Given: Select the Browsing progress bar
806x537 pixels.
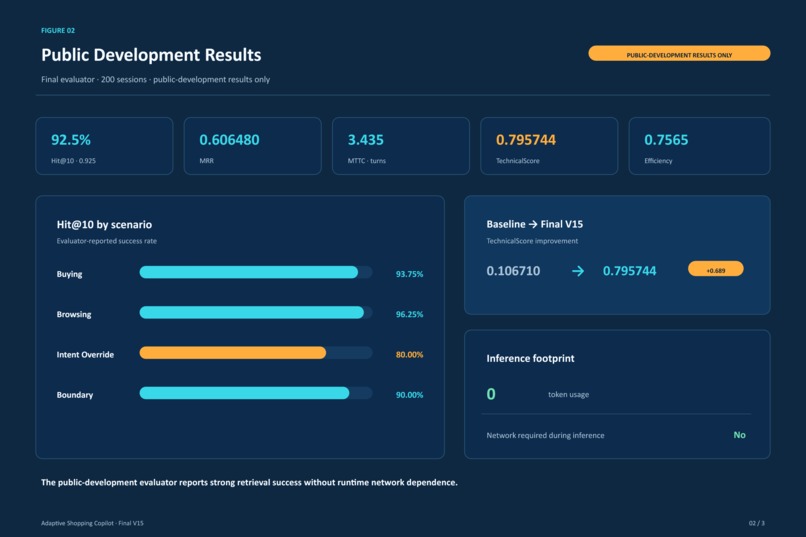Looking at the screenshot, I should [255, 312].
